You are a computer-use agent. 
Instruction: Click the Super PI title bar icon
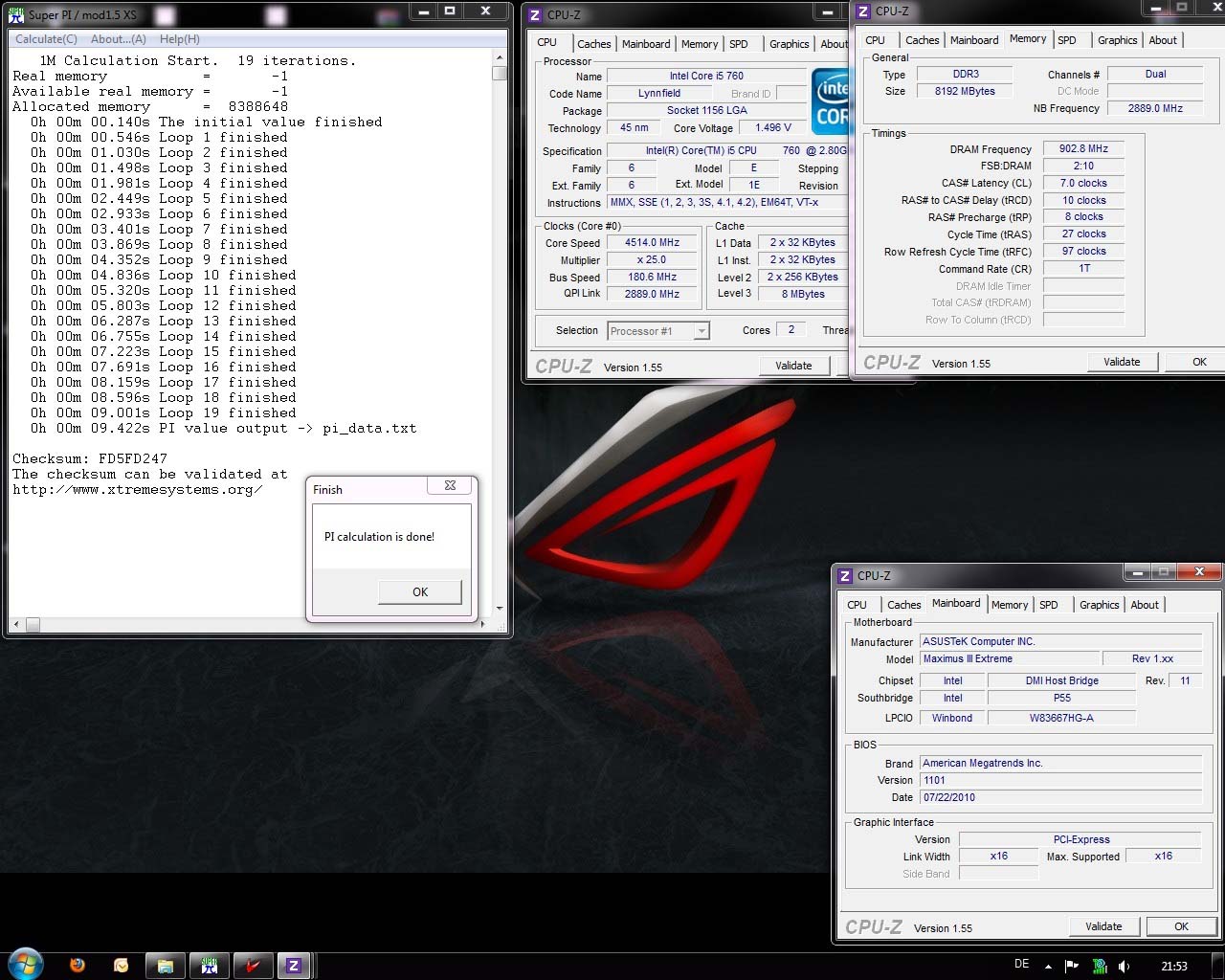16,14
